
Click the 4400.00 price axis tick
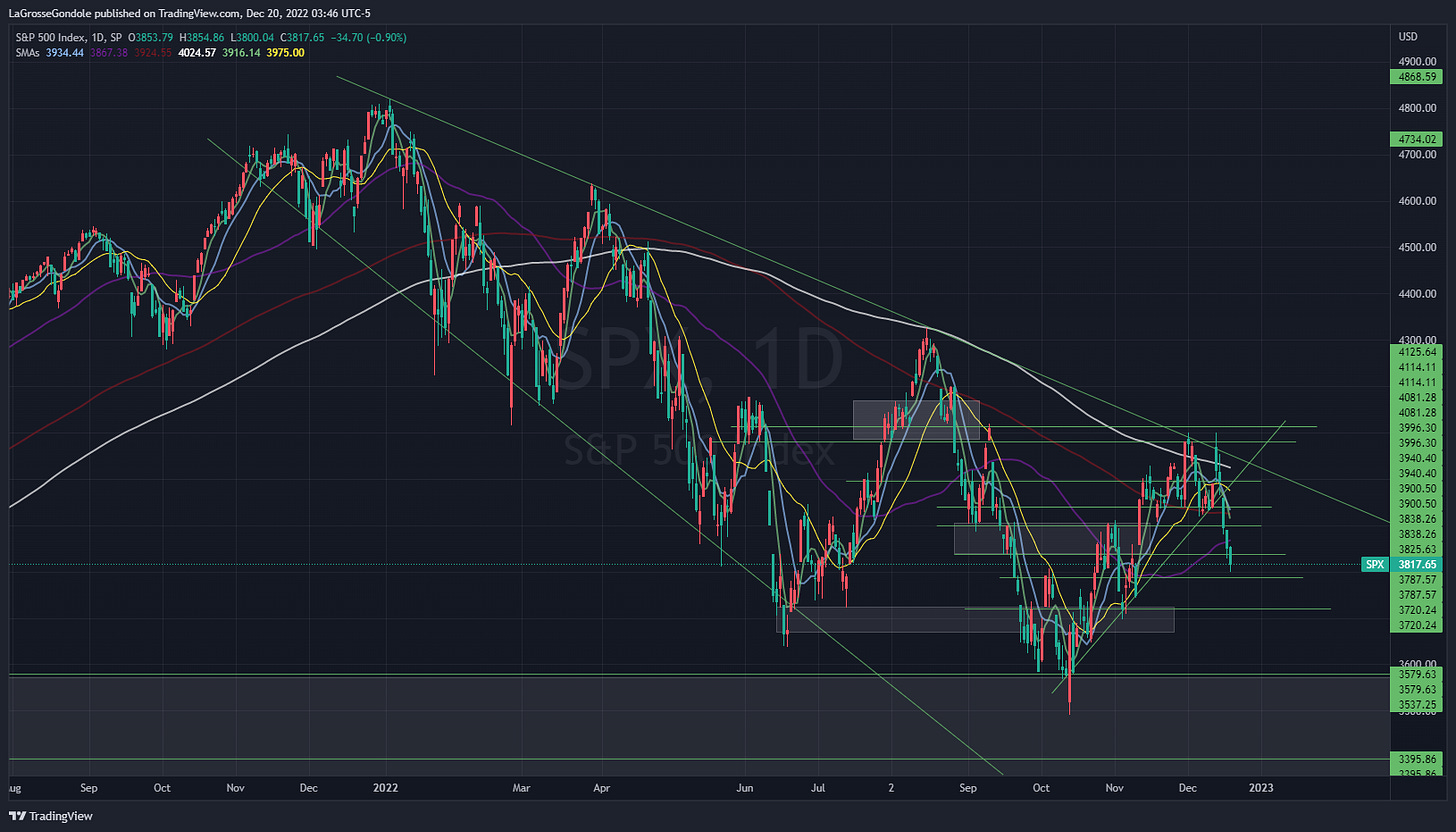pyautogui.click(x=1418, y=294)
